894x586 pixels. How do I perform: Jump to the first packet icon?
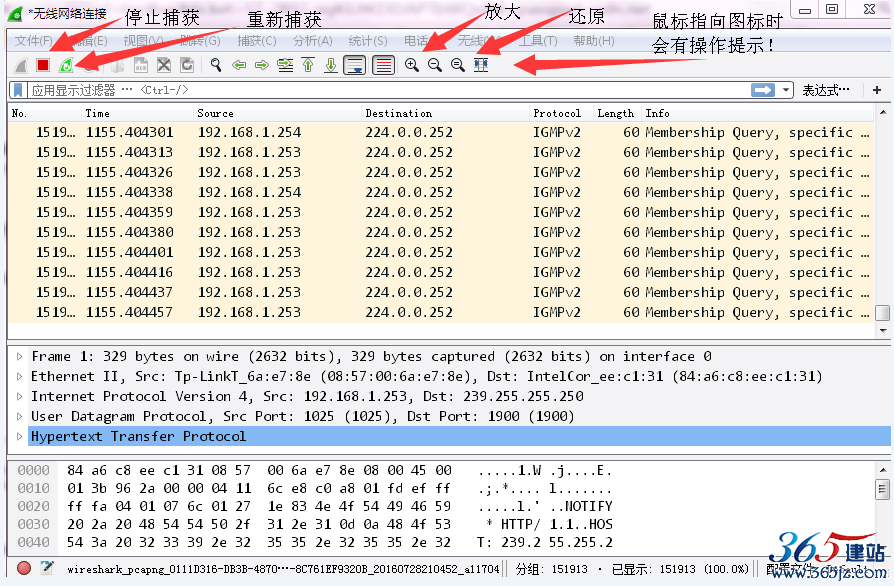[308, 65]
